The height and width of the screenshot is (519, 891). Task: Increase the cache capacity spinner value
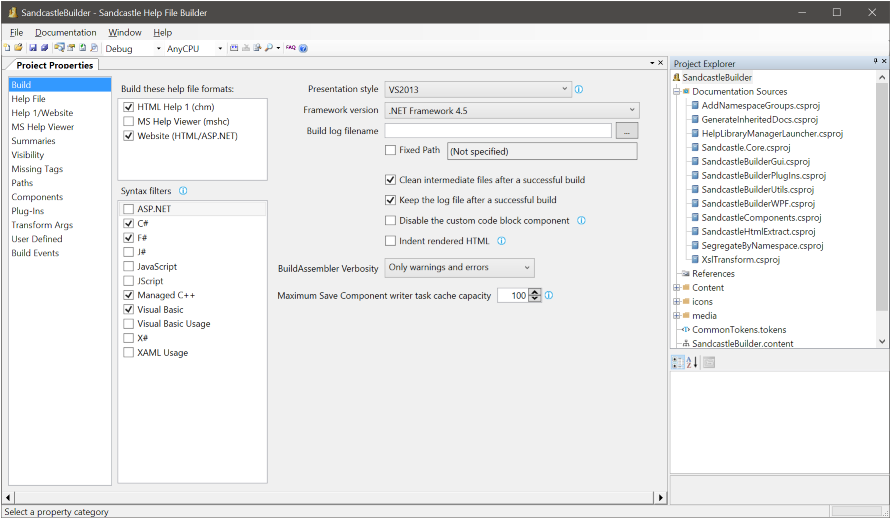tap(535, 292)
